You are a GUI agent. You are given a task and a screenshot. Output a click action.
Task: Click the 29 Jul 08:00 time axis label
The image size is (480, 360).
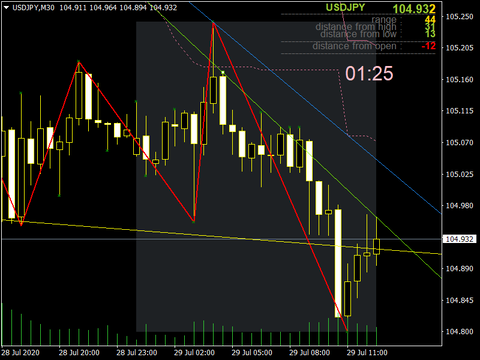pyautogui.click(x=310, y=353)
